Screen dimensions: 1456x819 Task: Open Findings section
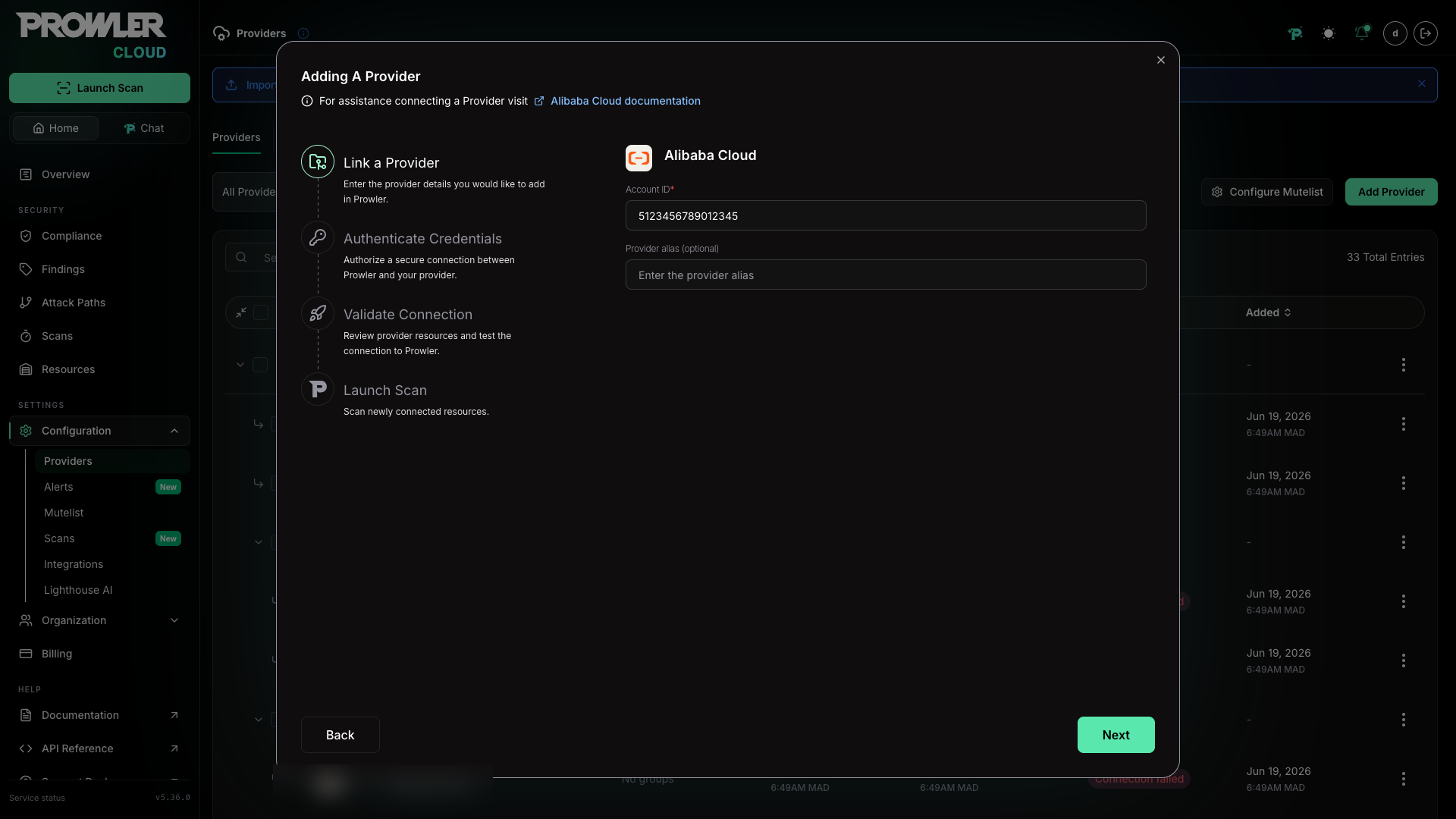(x=99, y=269)
